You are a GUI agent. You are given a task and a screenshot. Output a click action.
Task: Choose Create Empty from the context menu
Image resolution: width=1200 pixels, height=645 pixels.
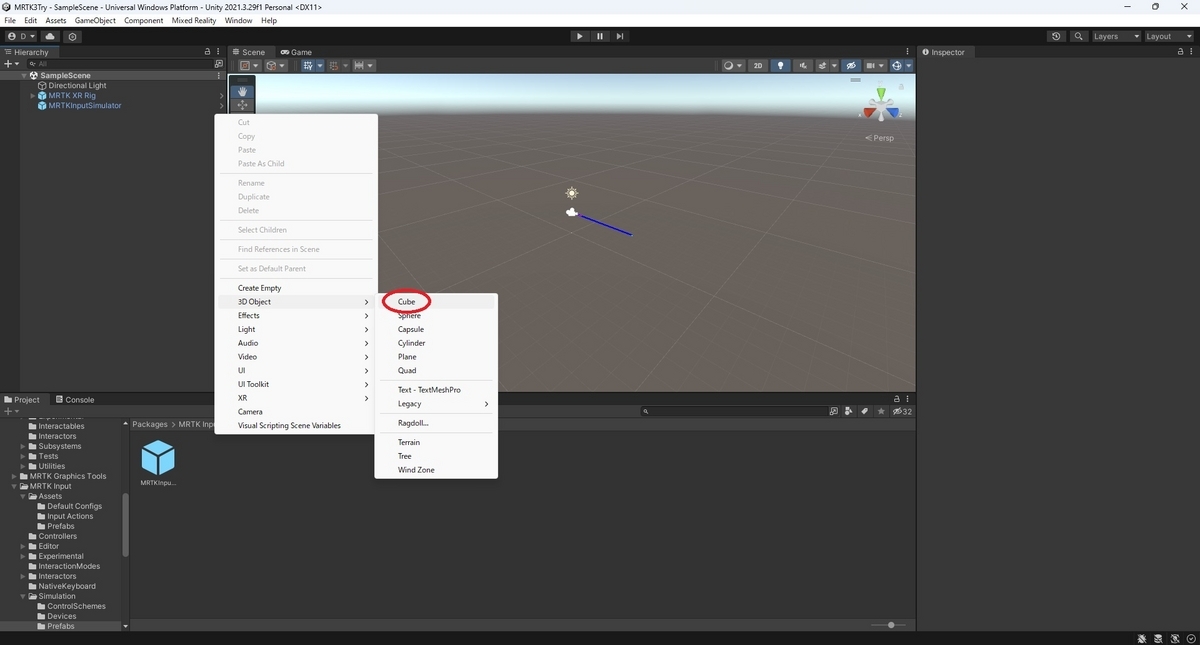pos(258,287)
